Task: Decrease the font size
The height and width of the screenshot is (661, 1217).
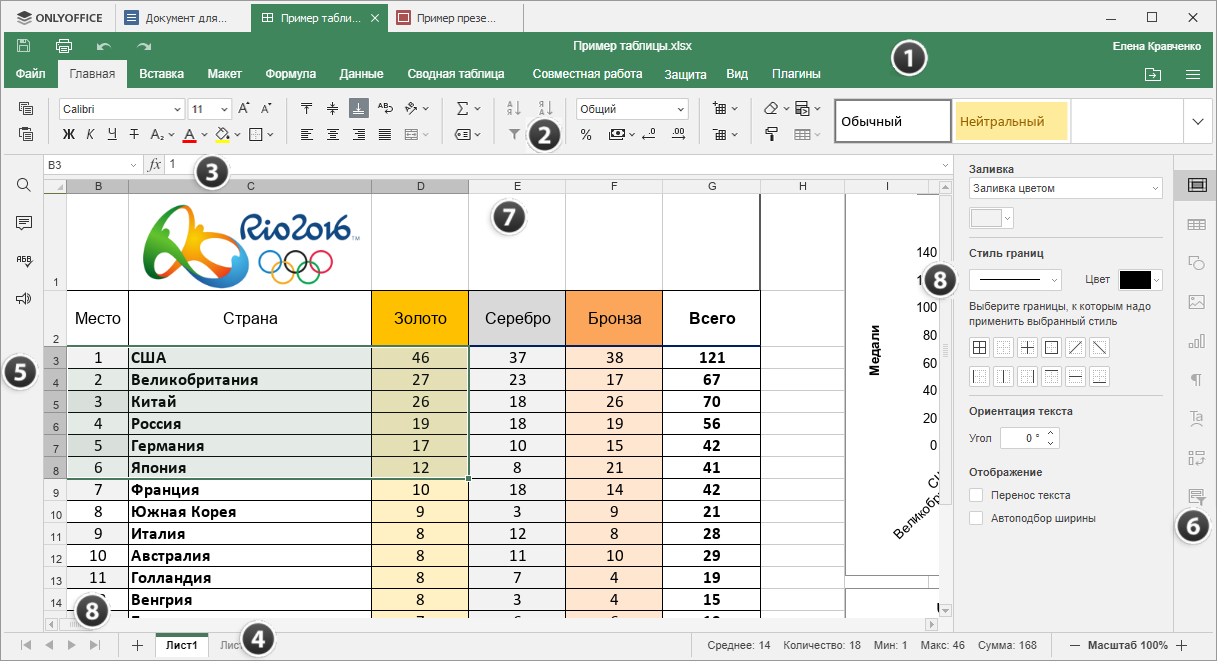Action: (x=266, y=109)
